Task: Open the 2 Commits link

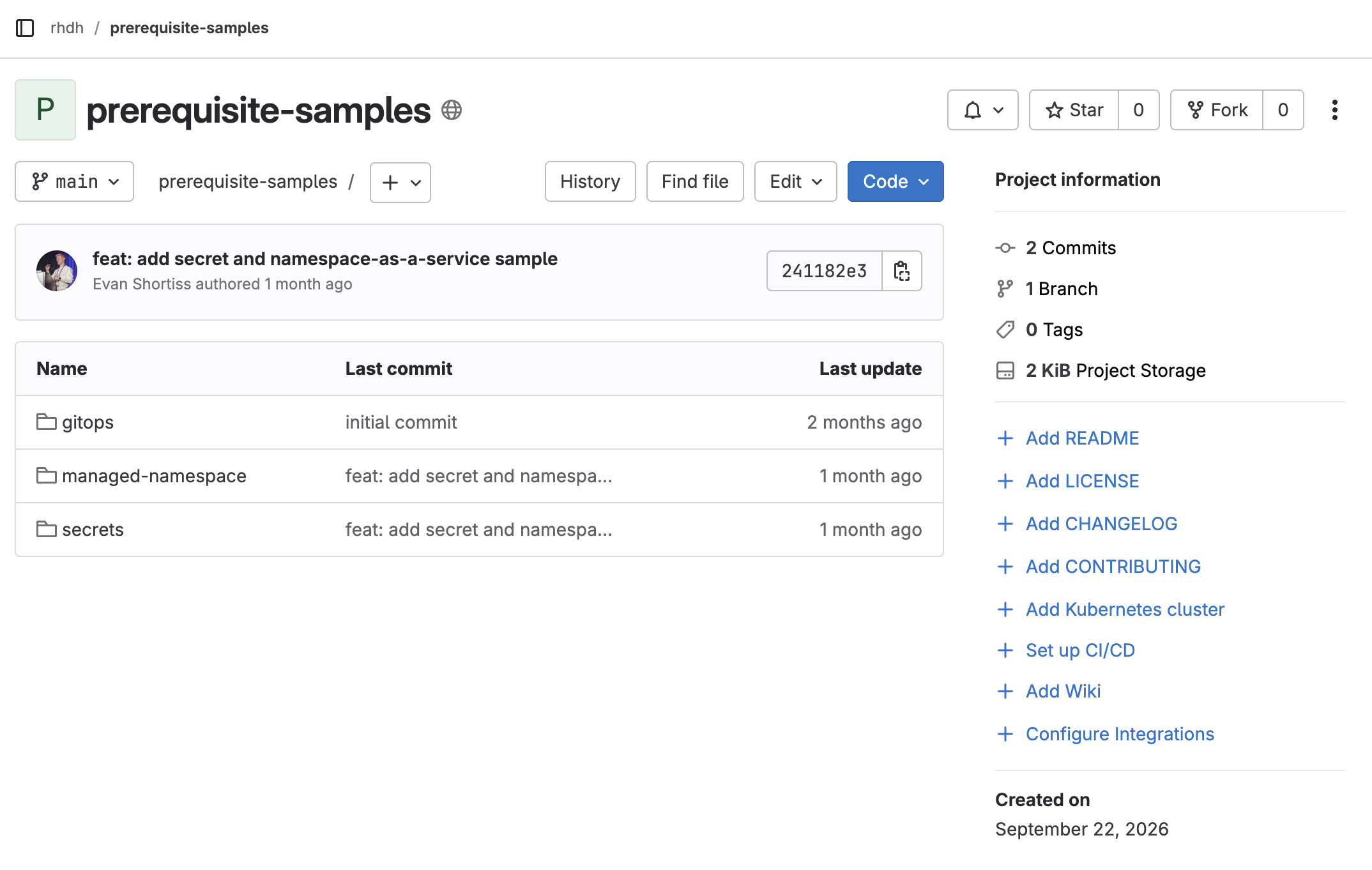Action: [x=1071, y=248]
